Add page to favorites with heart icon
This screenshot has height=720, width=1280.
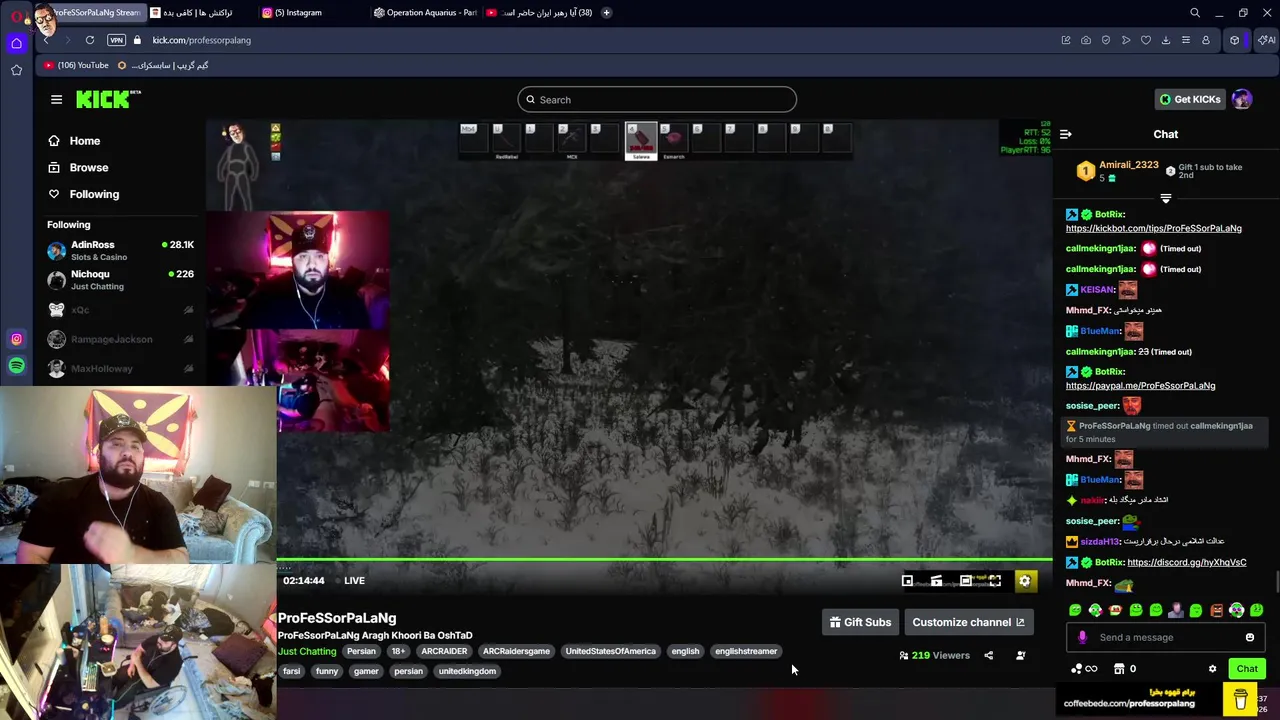click(1146, 40)
